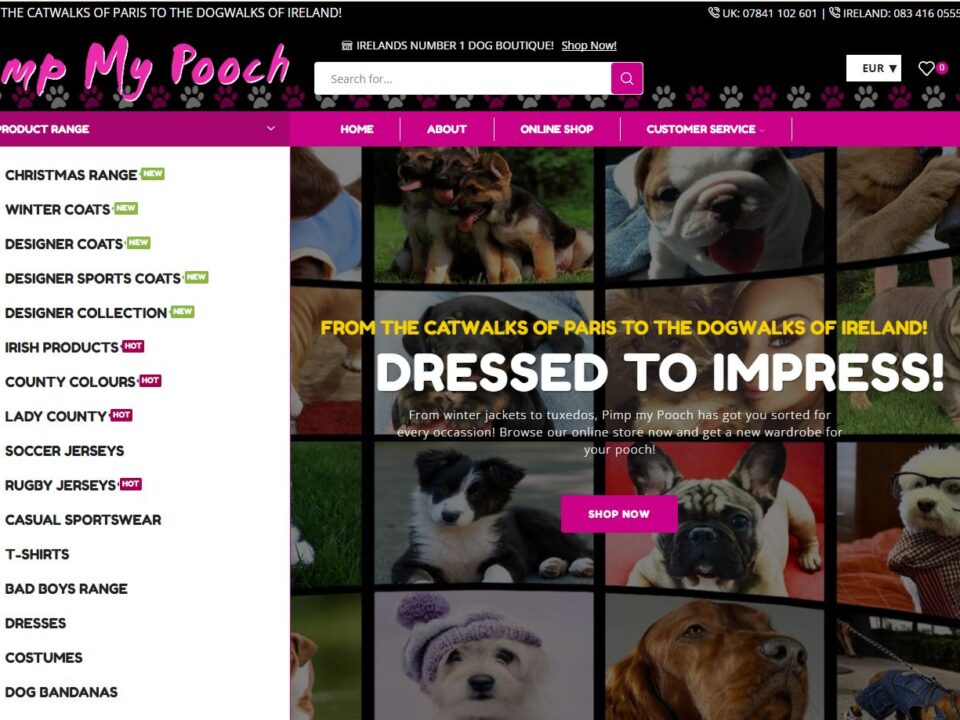
Task: Follow the Shop Now! link in header
Action: point(589,45)
